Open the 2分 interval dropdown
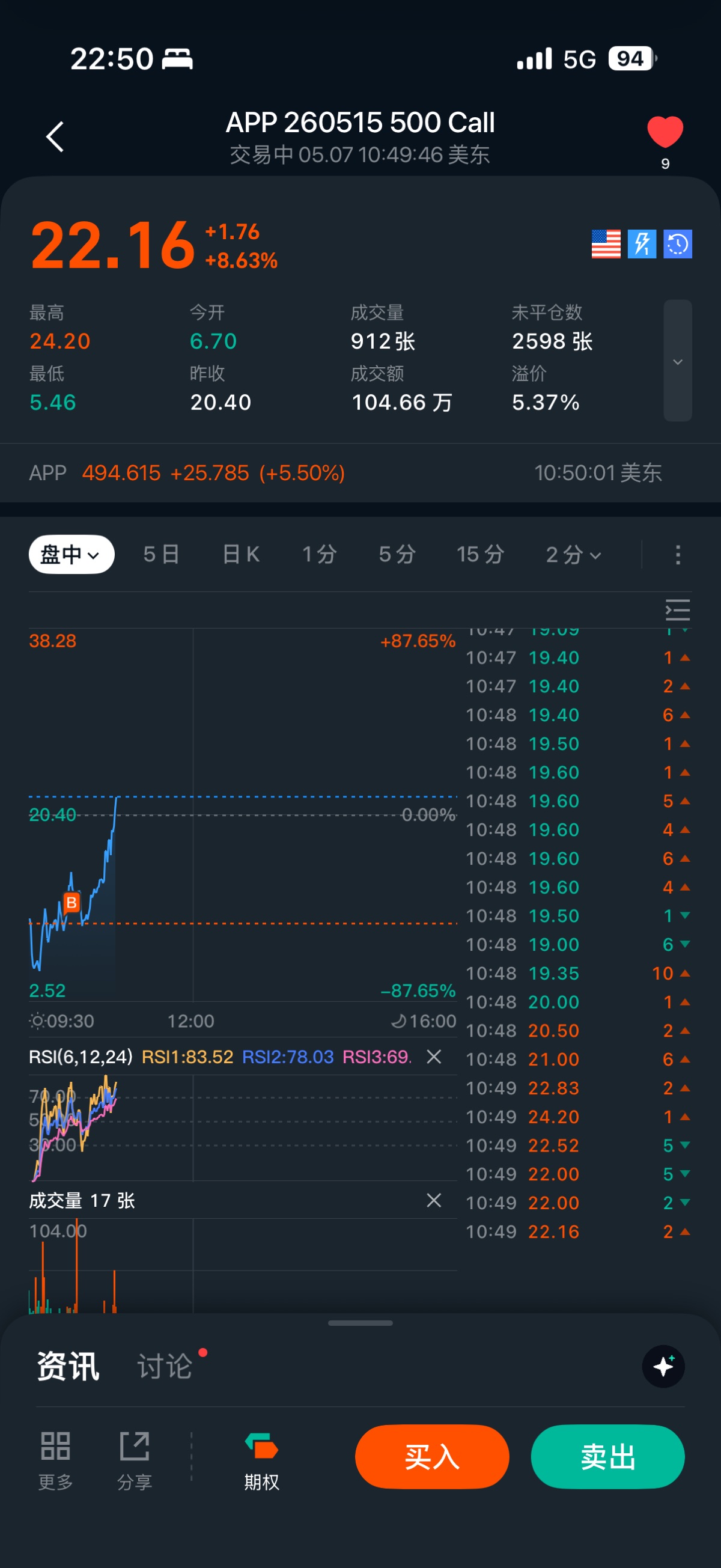The image size is (721, 1568). [574, 555]
